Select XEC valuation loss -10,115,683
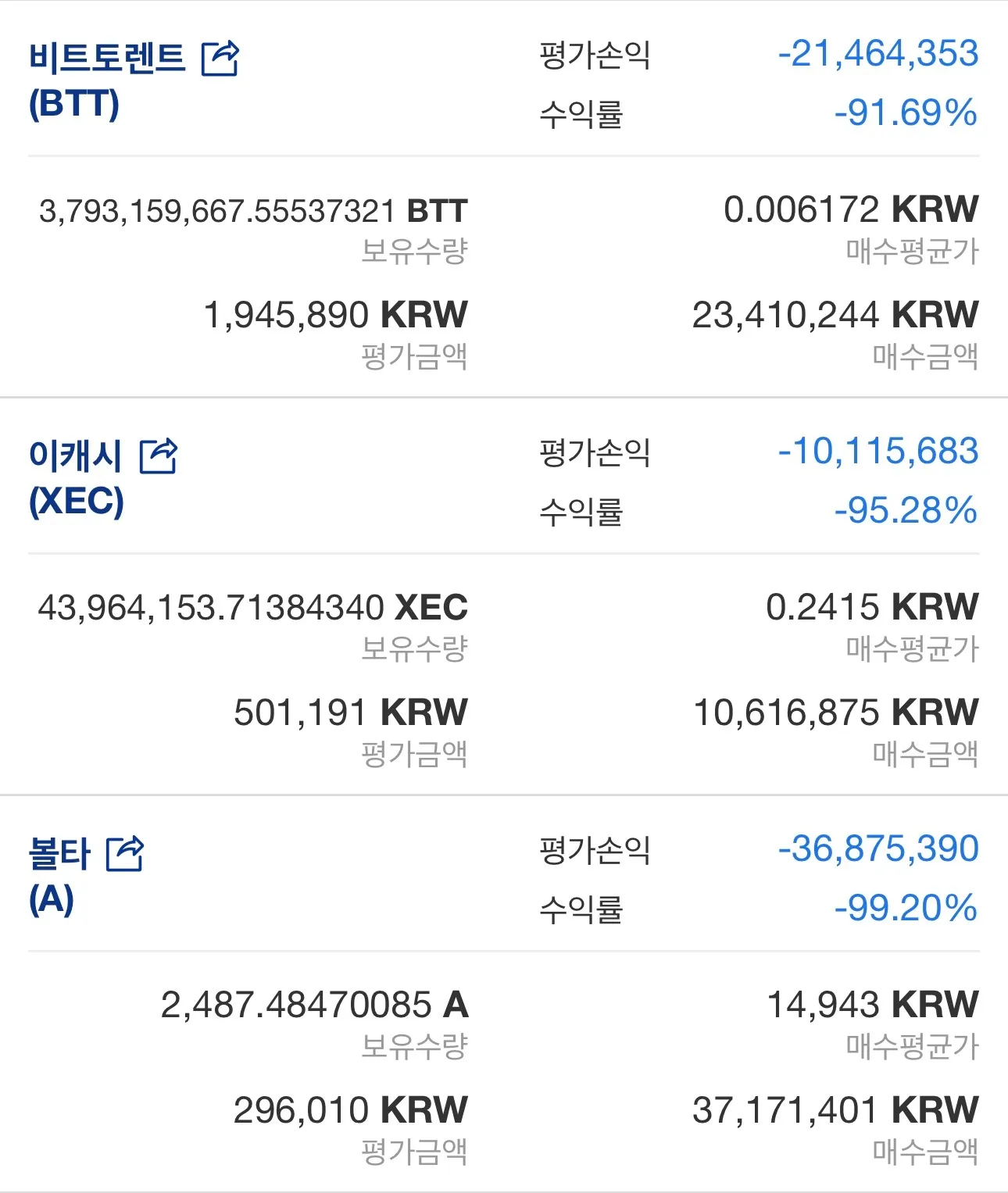The image size is (1008, 1193). (x=878, y=452)
